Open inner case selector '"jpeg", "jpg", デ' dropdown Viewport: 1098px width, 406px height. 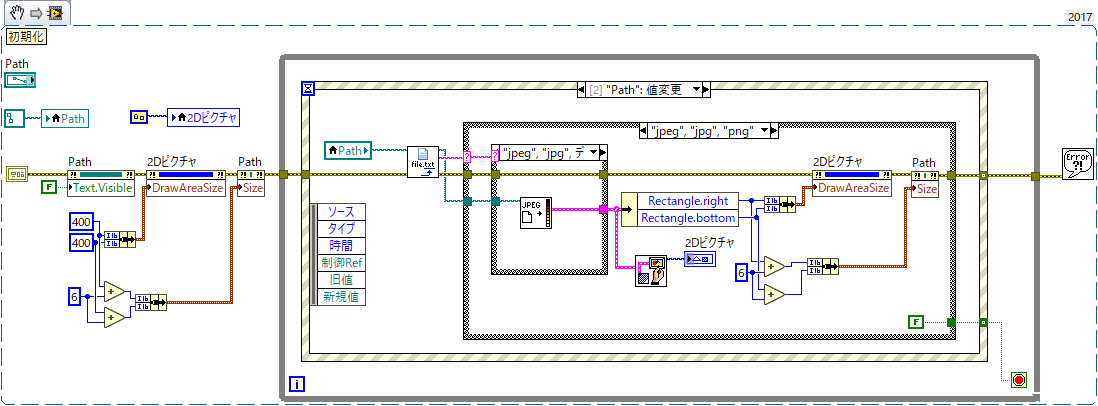pos(593,153)
